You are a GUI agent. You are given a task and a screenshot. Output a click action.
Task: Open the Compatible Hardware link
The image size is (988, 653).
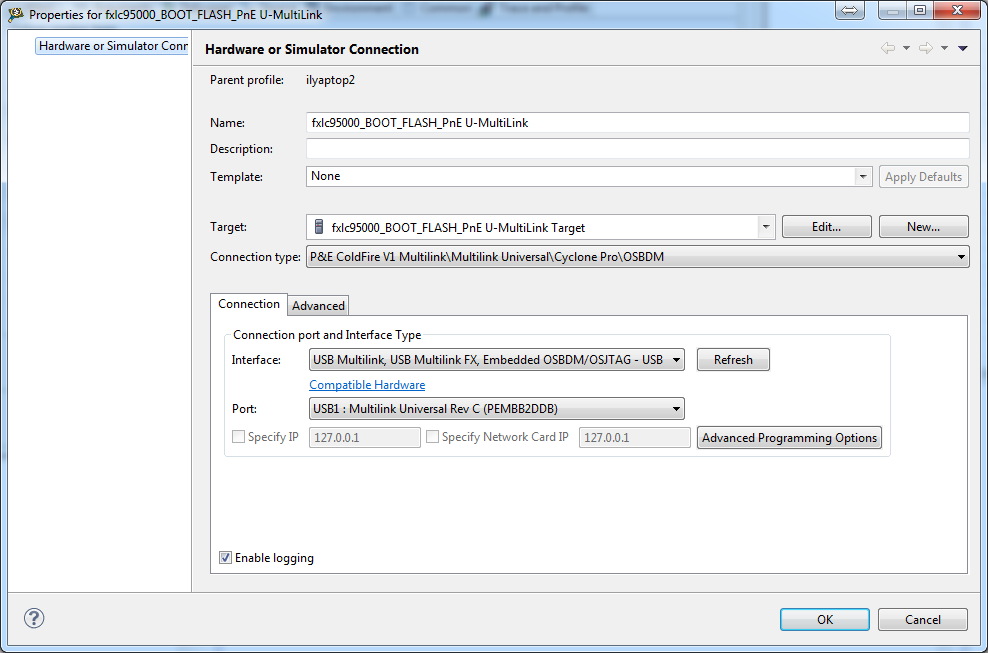click(367, 384)
